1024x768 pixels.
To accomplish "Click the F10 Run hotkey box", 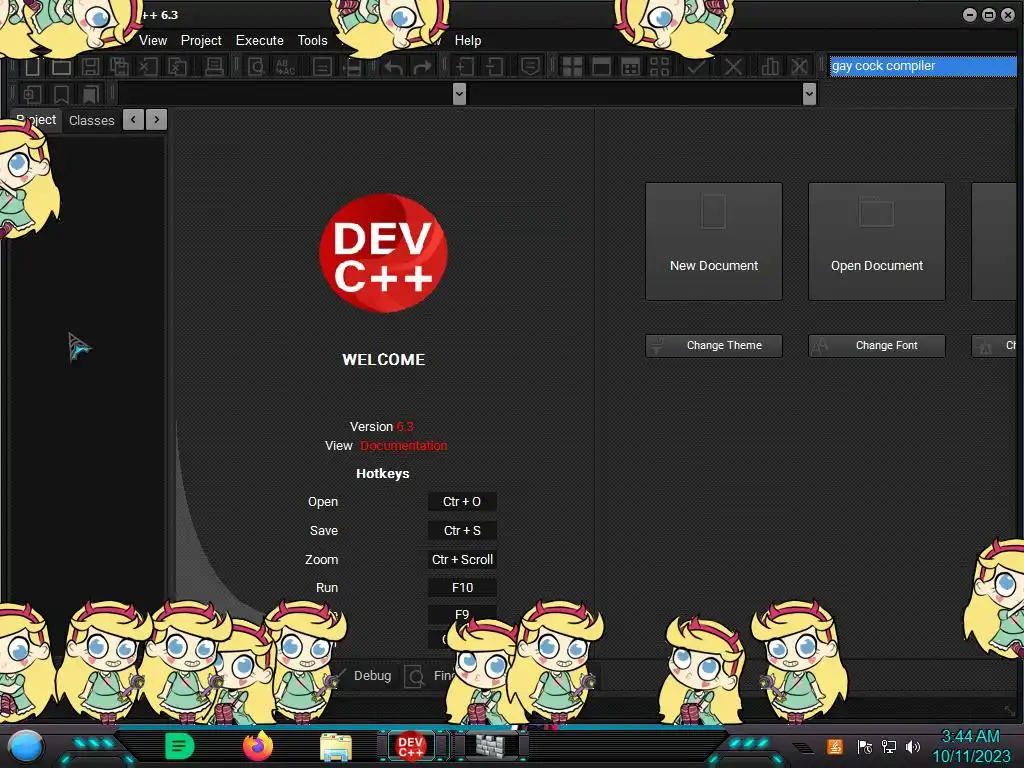I will pos(462,587).
